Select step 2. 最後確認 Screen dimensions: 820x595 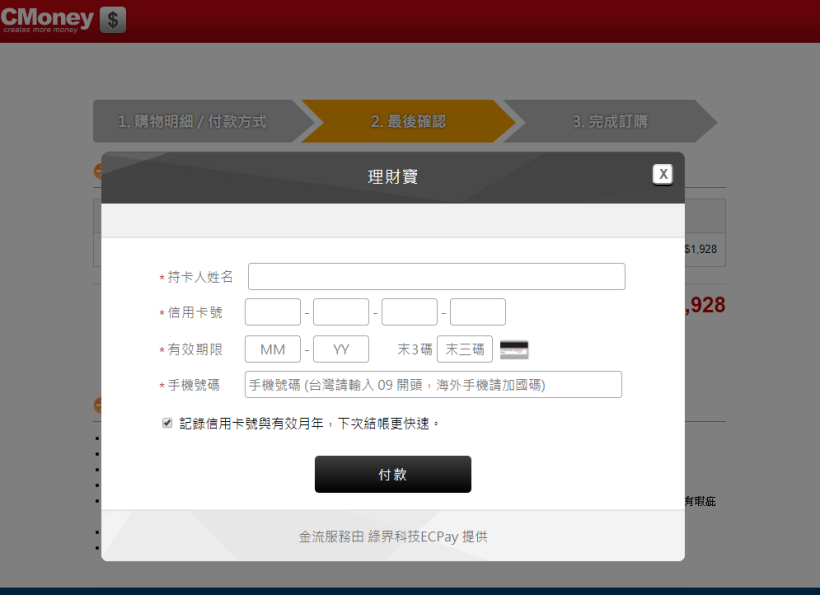(x=408, y=121)
